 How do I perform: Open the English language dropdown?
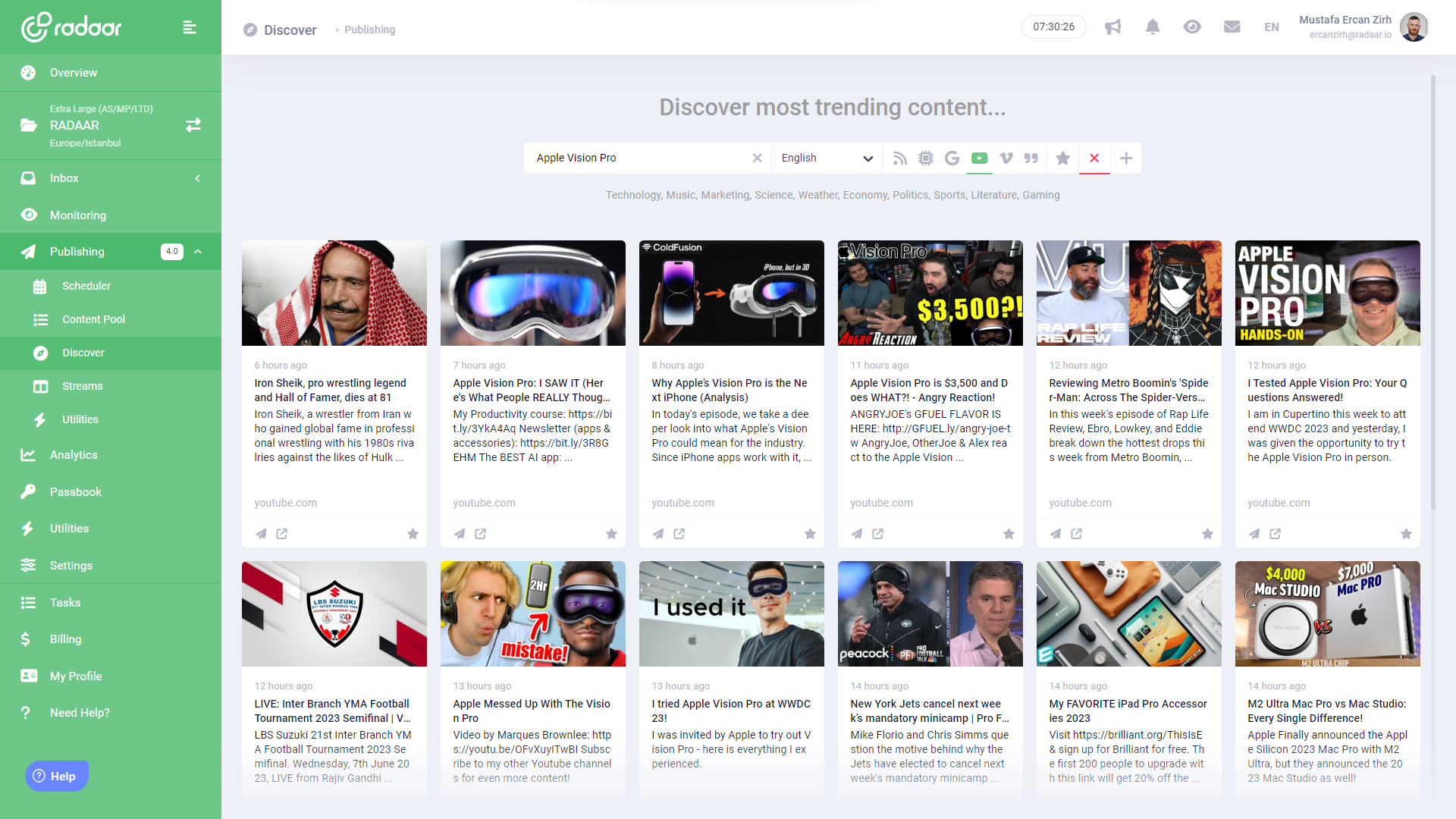pos(827,158)
